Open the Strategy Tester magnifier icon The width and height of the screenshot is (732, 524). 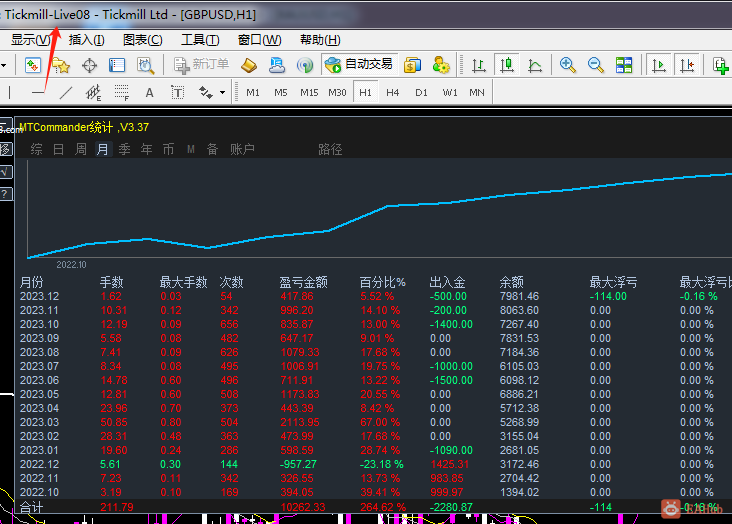point(145,65)
